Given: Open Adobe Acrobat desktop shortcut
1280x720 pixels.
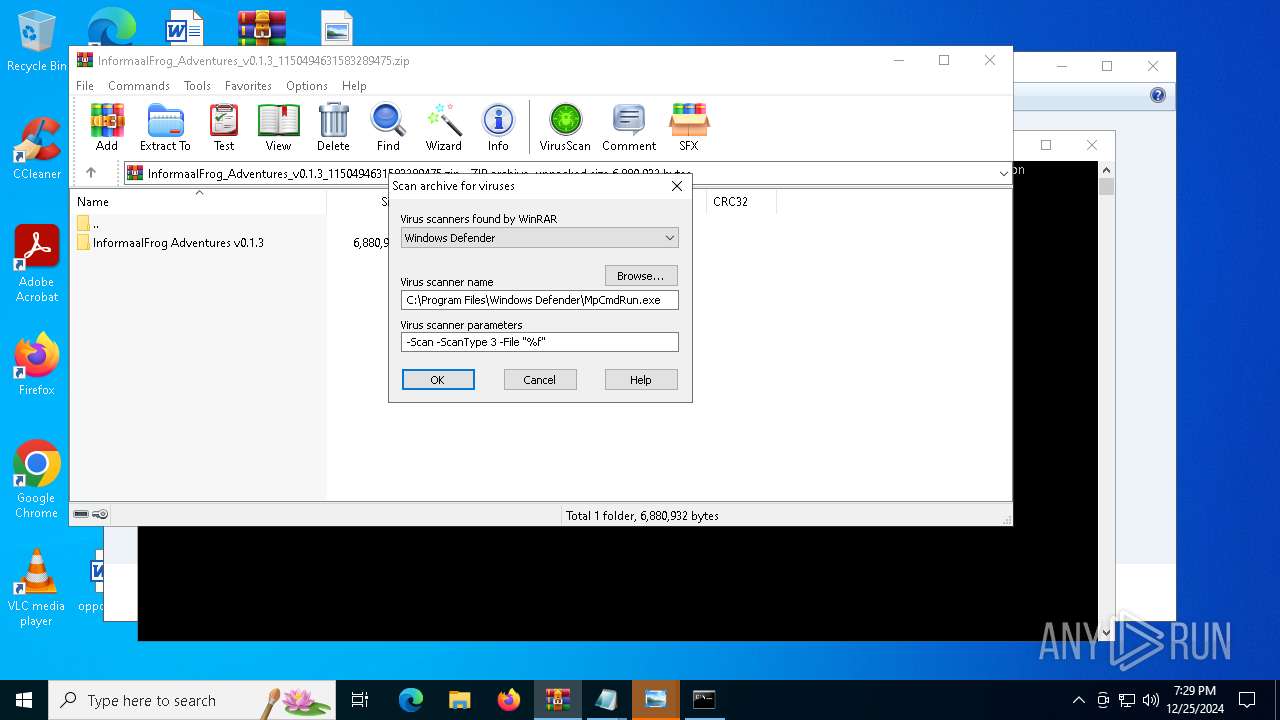Looking at the screenshot, I should [x=36, y=264].
